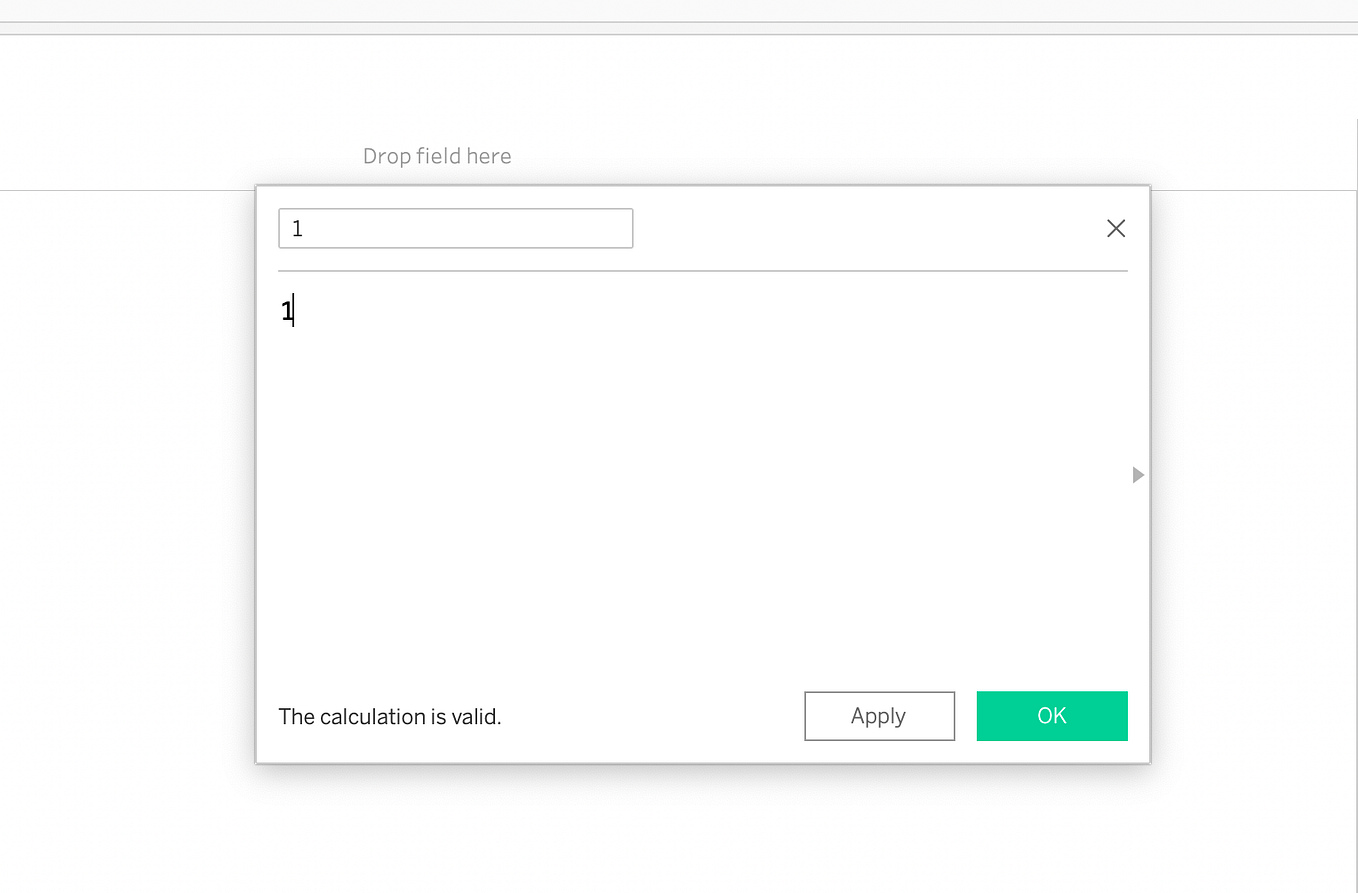This screenshot has height=893, width=1358.
Task: Click the validity message at the dialog bottom
Action: click(389, 716)
